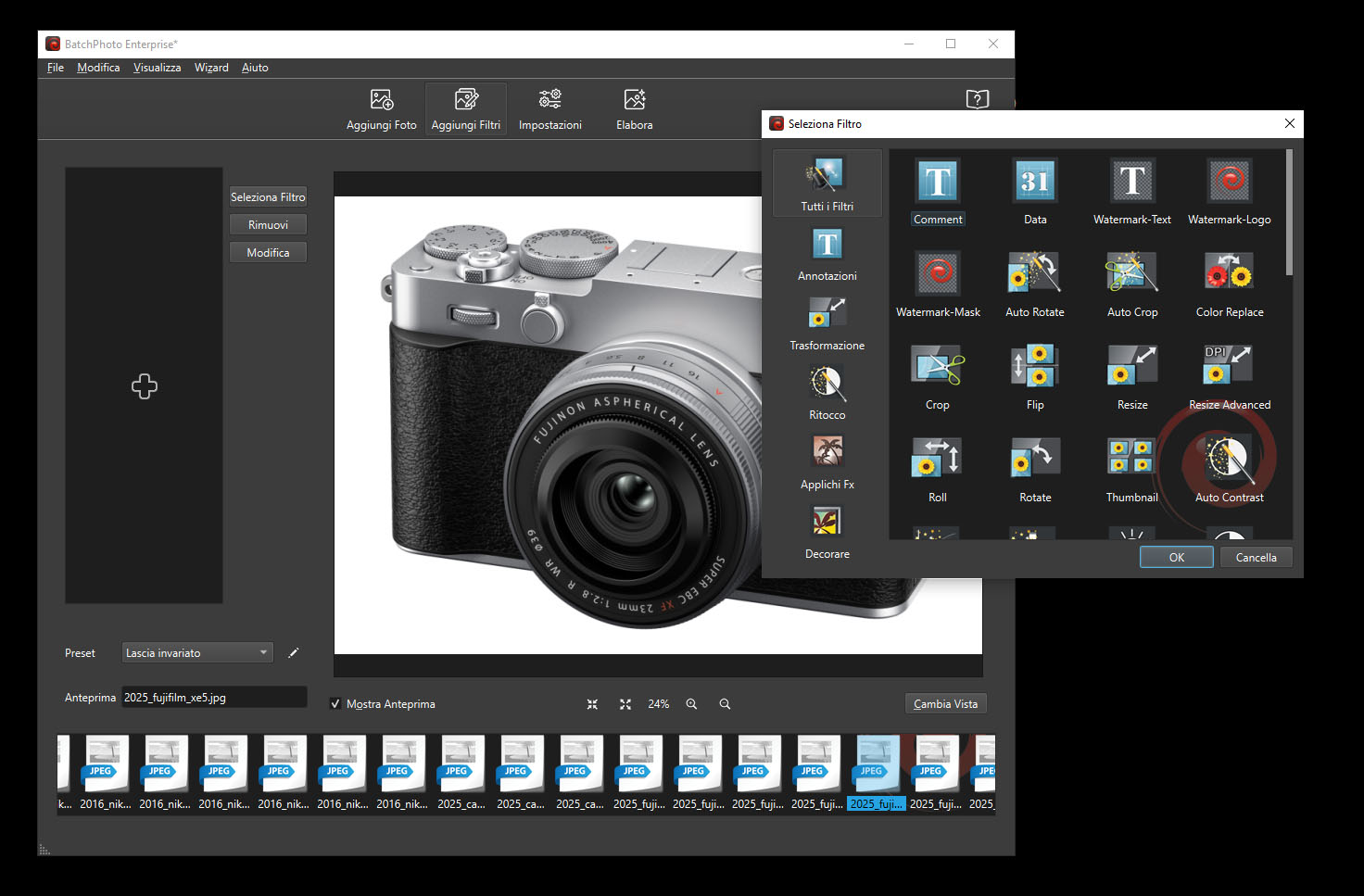The width and height of the screenshot is (1364, 896).
Task: Choose the Watermark-Logo filter
Action: (1229, 182)
